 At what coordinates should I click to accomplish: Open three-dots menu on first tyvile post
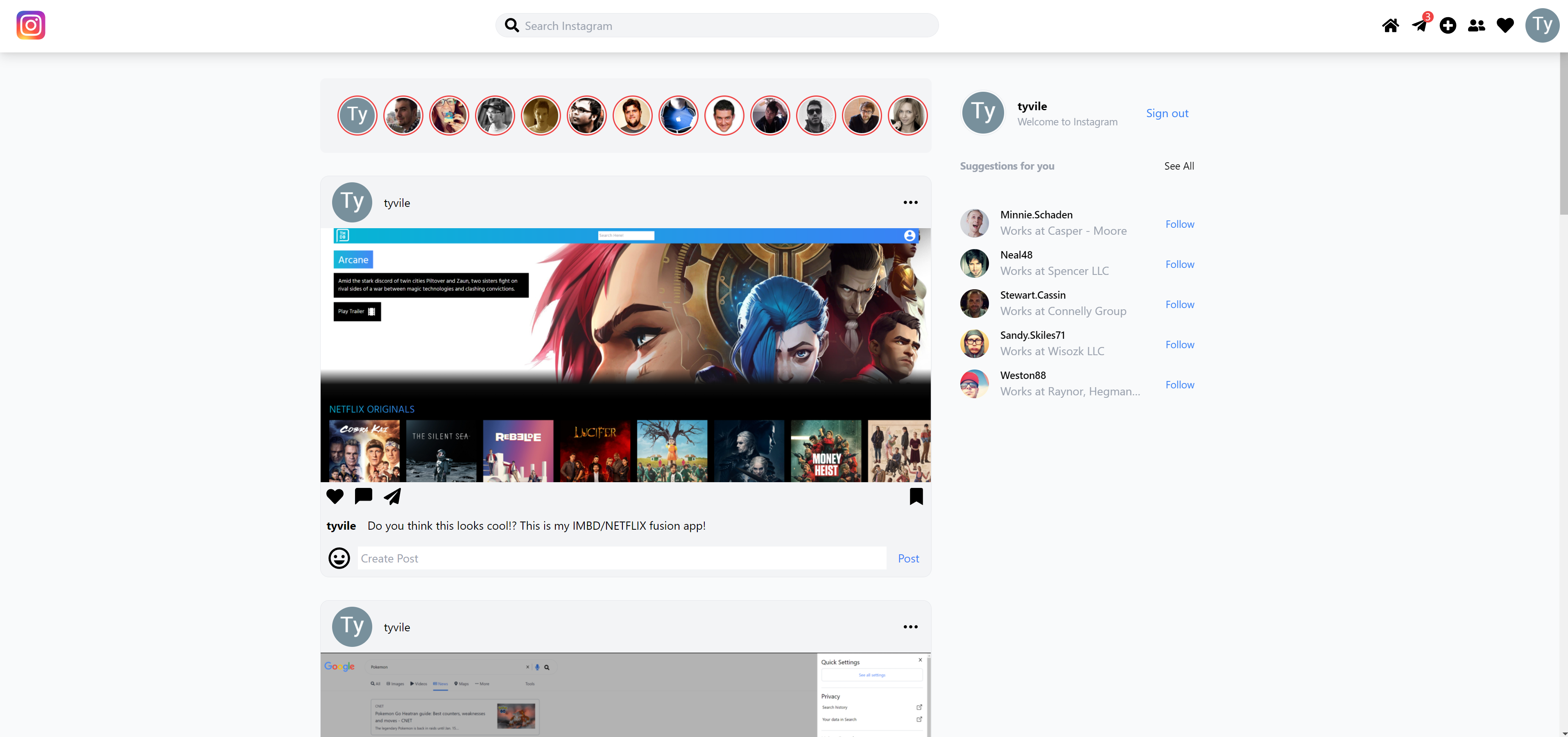[x=910, y=203]
